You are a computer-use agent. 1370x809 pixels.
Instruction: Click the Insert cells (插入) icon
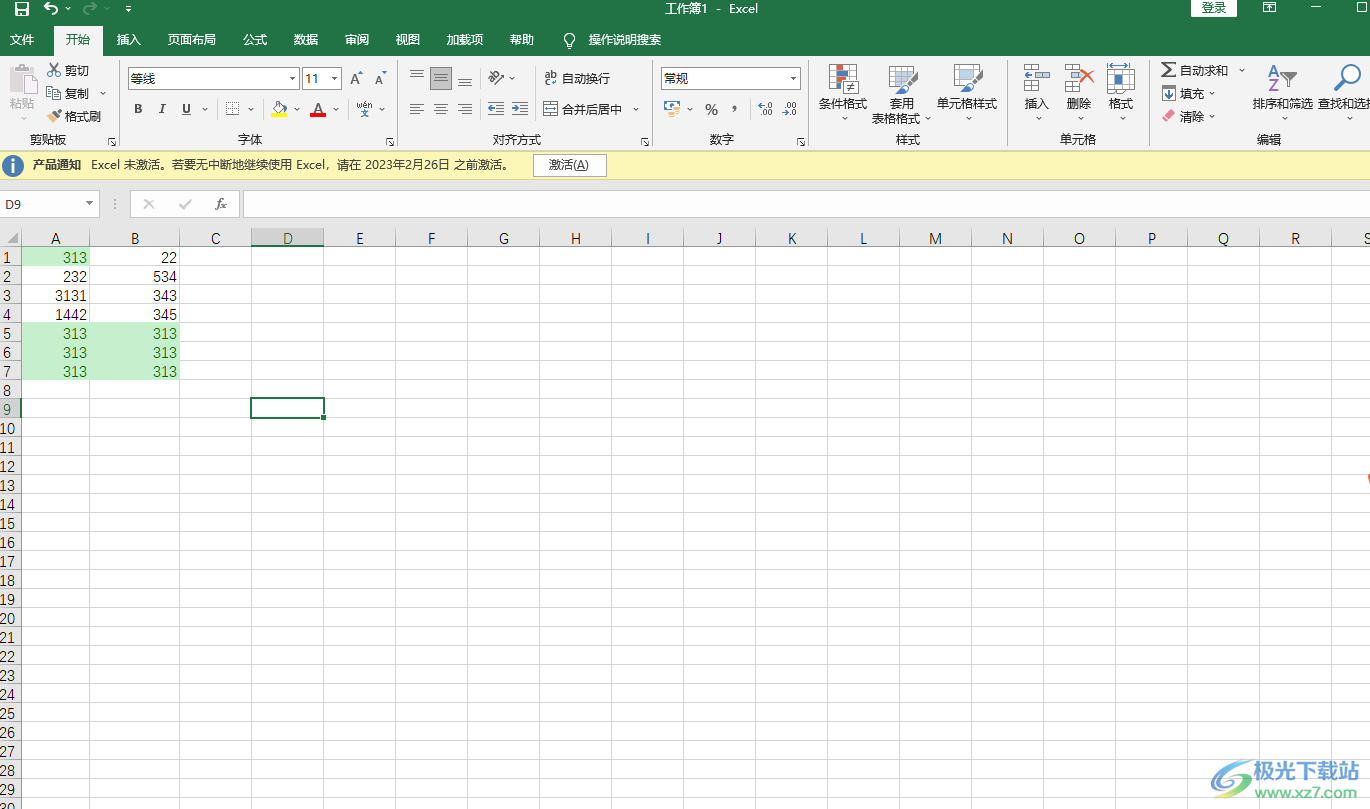pos(1037,79)
